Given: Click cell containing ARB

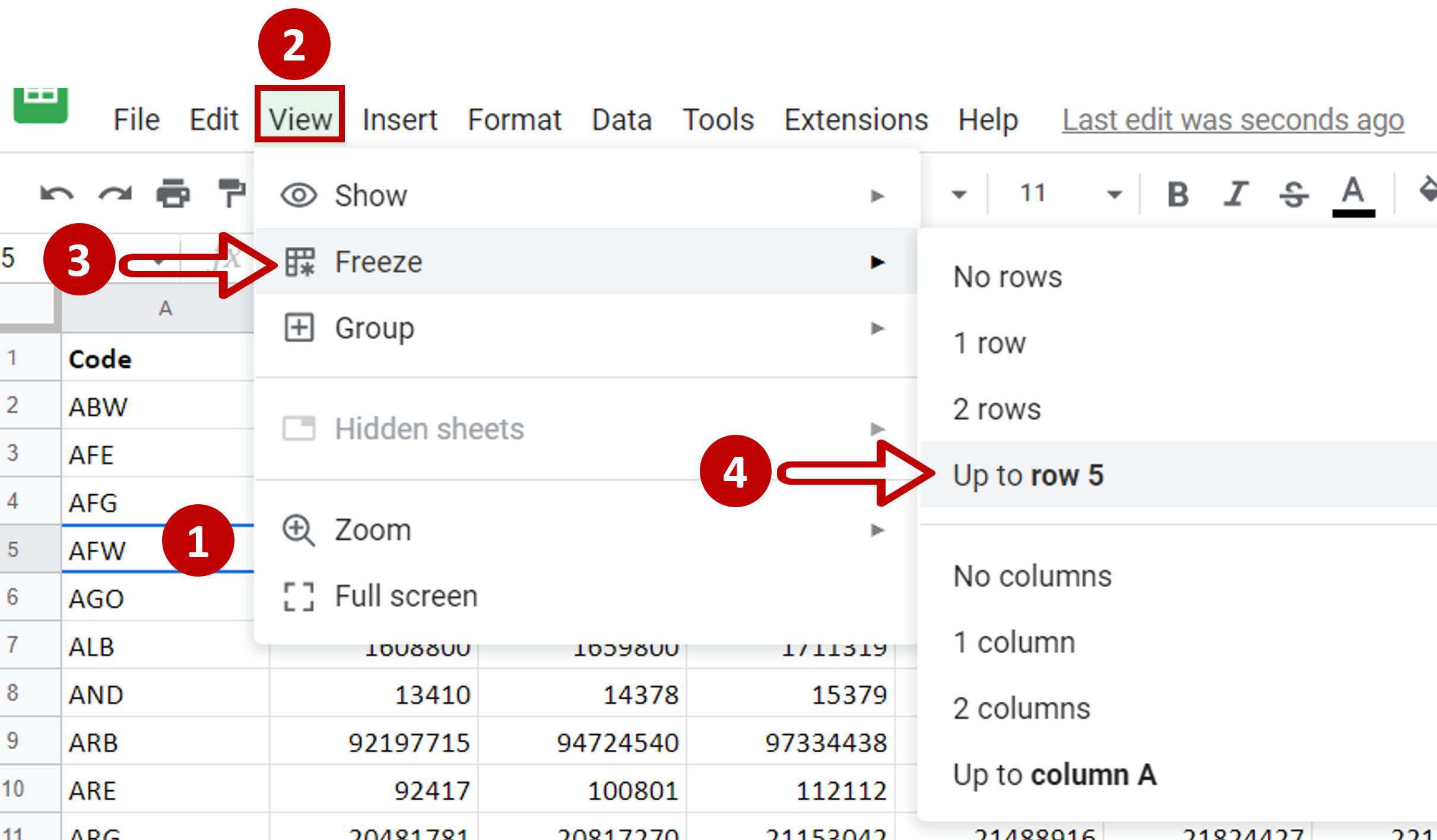Looking at the screenshot, I should click(165, 742).
